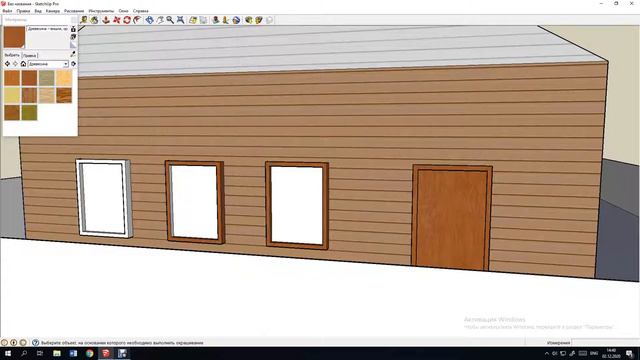Pick the olive green wood swatch
Image resolution: width=640 pixels, height=360 pixels.
click(29, 112)
